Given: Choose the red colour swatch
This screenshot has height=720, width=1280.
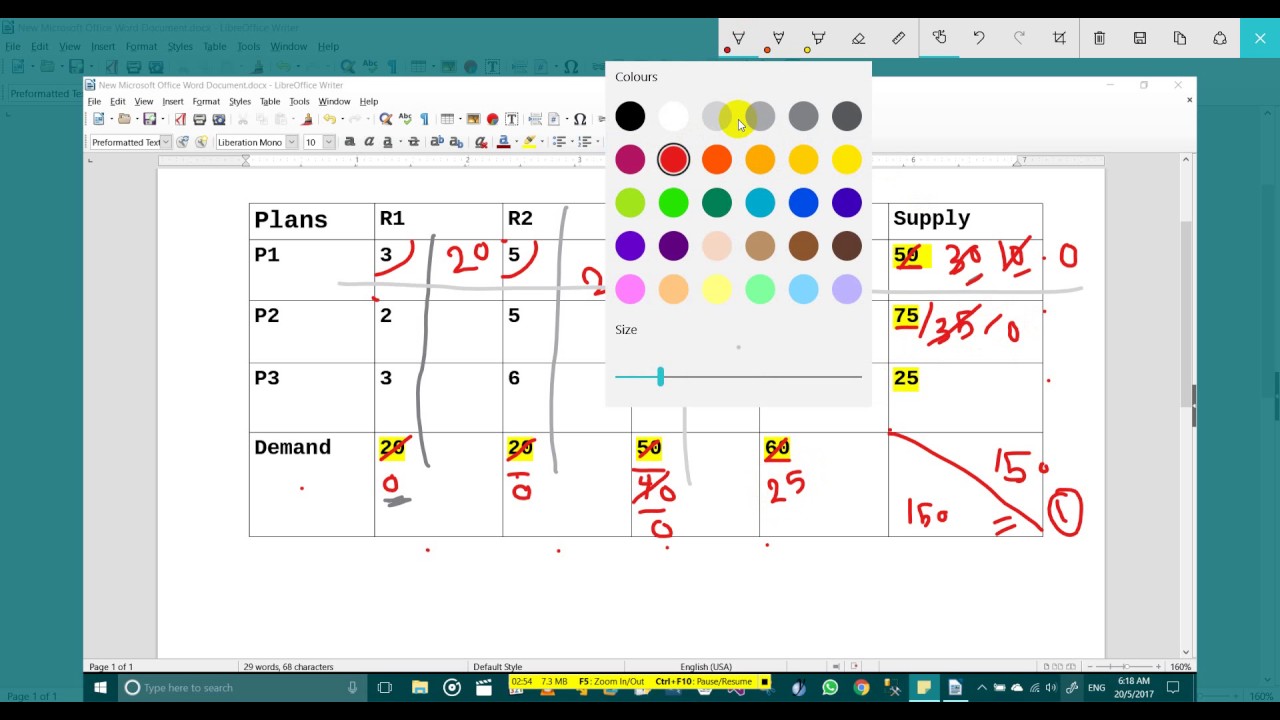Looking at the screenshot, I should [x=673, y=160].
